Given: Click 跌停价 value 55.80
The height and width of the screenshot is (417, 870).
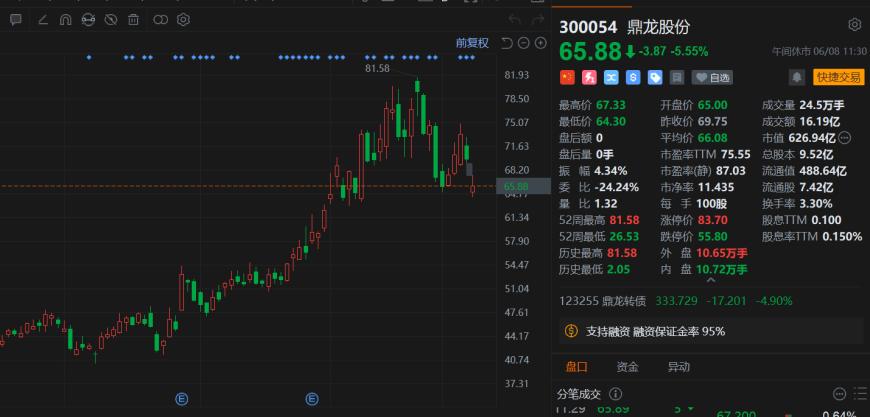Looking at the screenshot, I should [x=712, y=236].
